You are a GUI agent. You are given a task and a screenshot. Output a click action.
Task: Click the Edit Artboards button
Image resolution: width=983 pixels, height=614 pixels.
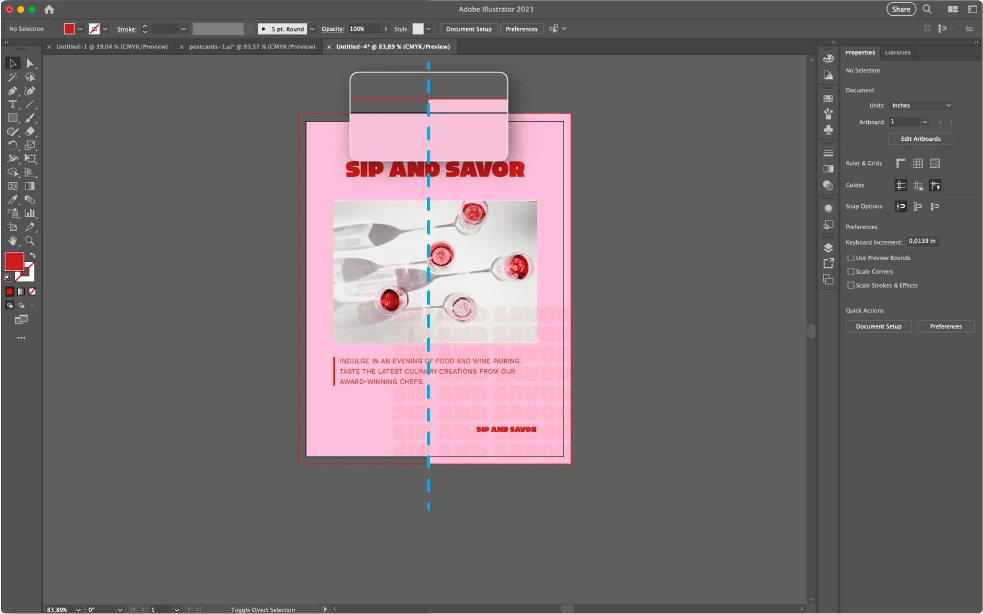point(919,139)
